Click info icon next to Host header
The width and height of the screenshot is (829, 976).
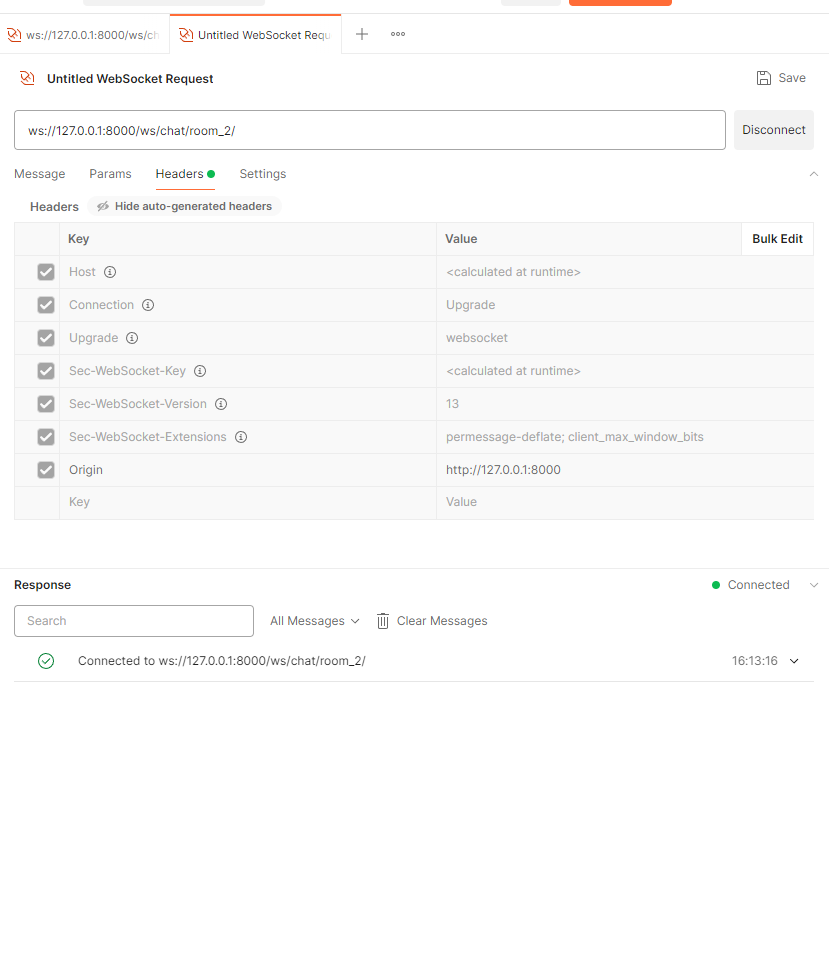click(110, 272)
